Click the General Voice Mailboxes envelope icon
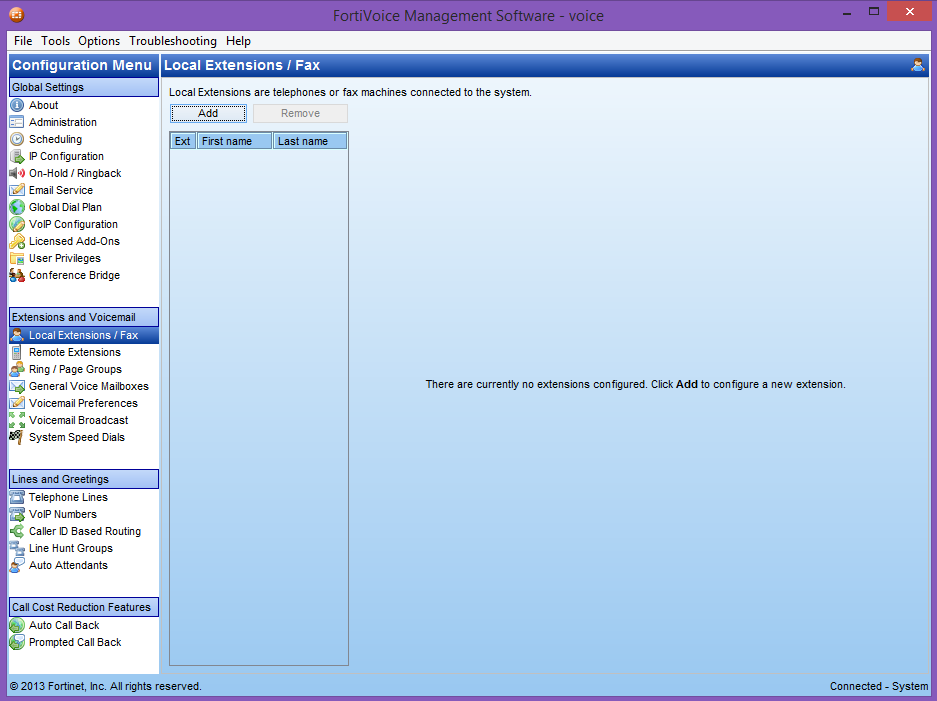 [17, 386]
